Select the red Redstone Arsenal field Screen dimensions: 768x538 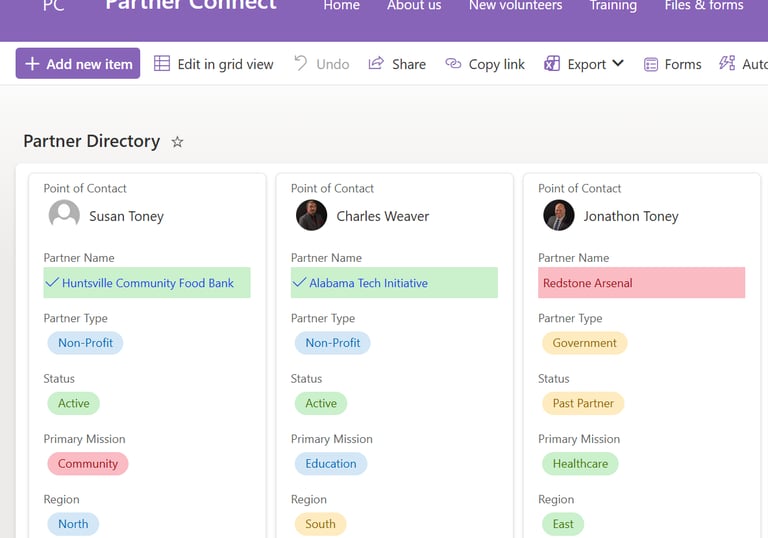[642, 283]
